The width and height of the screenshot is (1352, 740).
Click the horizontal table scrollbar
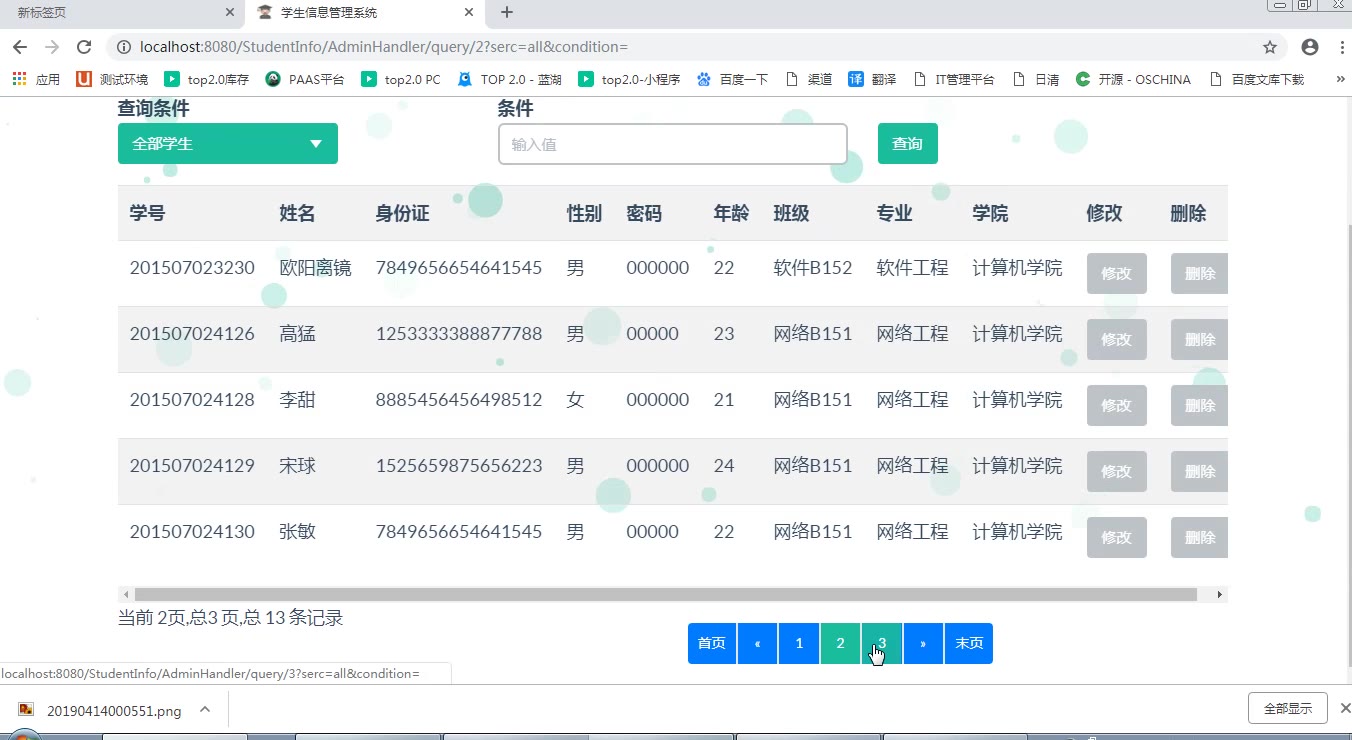point(660,594)
